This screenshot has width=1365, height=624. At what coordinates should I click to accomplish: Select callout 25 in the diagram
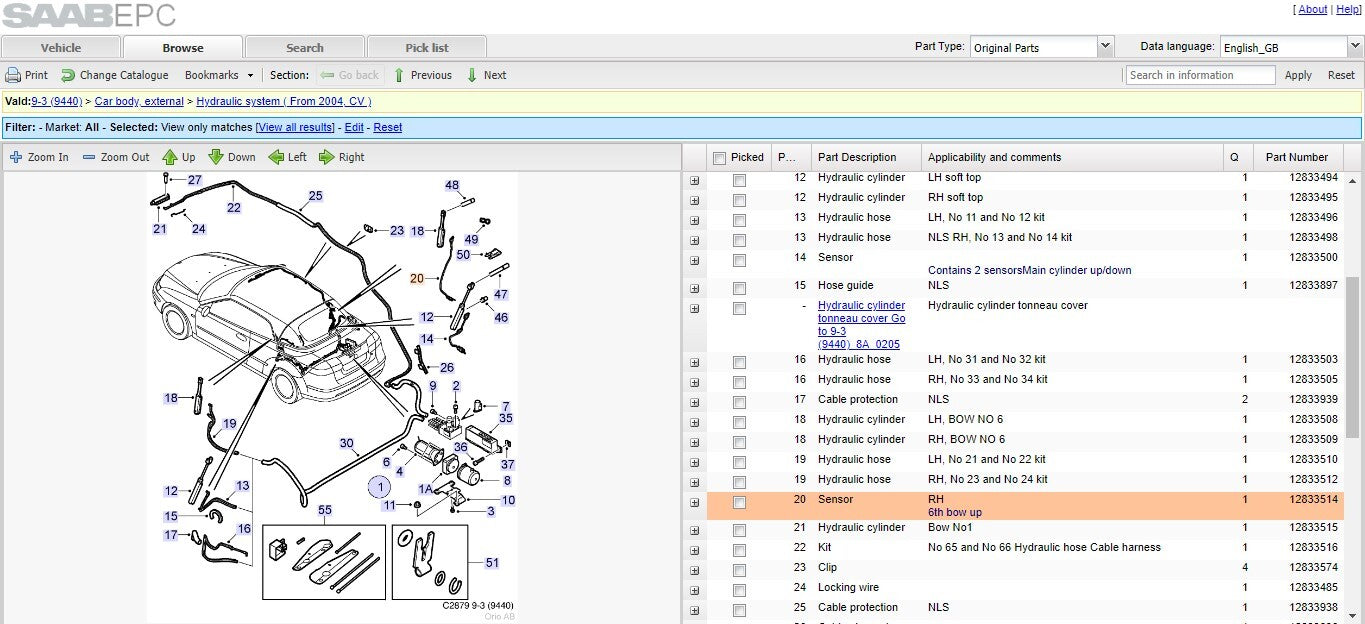click(x=316, y=196)
